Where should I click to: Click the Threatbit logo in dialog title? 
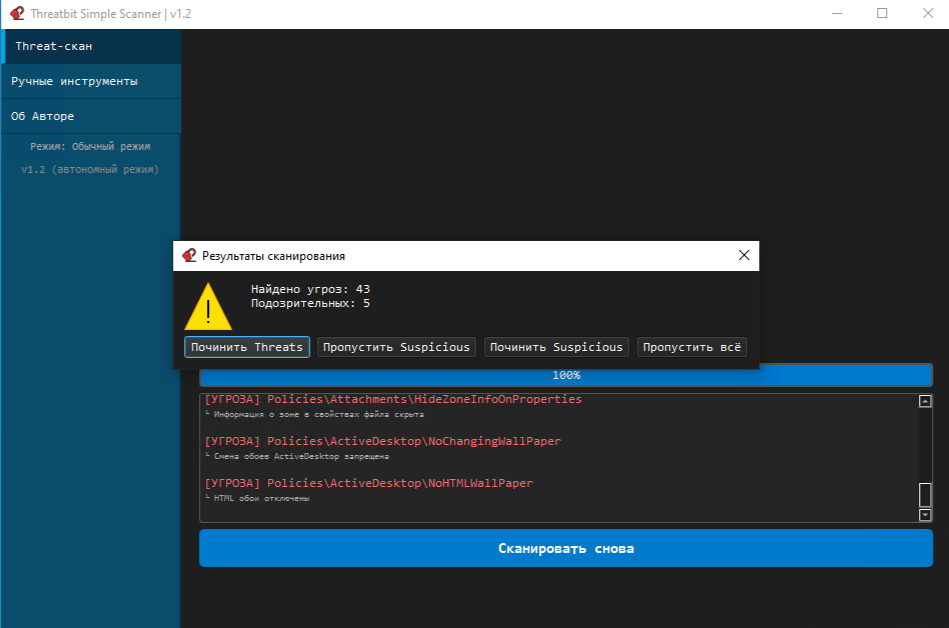tap(189, 255)
